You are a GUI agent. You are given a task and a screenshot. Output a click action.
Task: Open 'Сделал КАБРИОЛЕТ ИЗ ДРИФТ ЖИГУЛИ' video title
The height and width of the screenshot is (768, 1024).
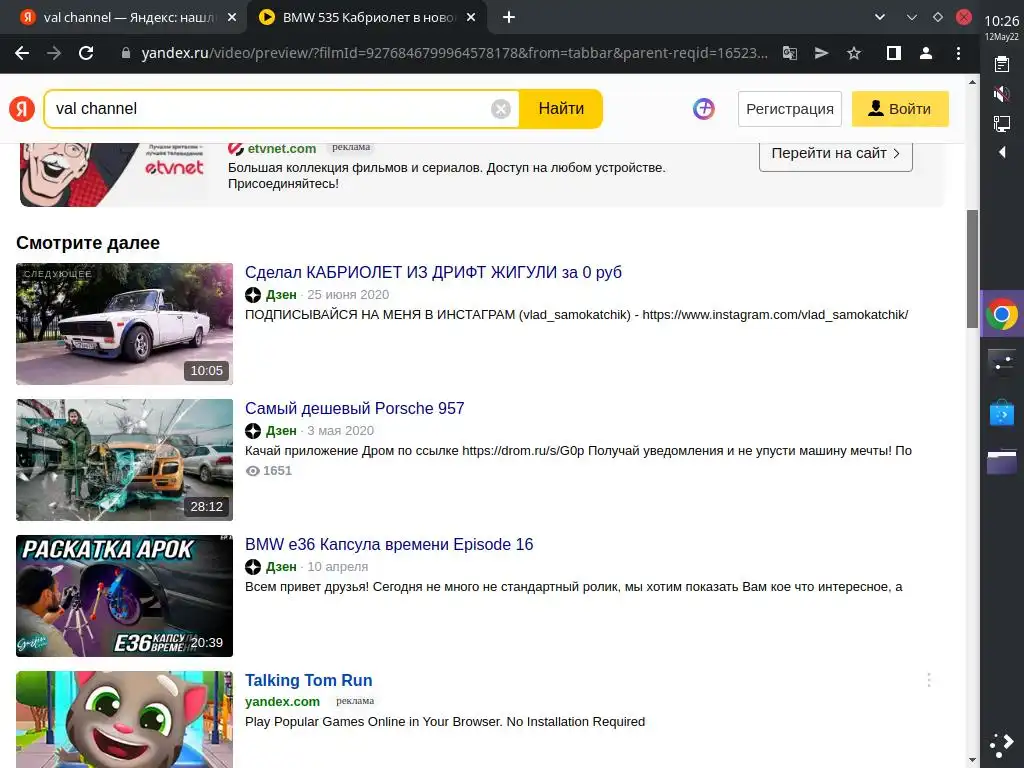pyautogui.click(x=433, y=272)
